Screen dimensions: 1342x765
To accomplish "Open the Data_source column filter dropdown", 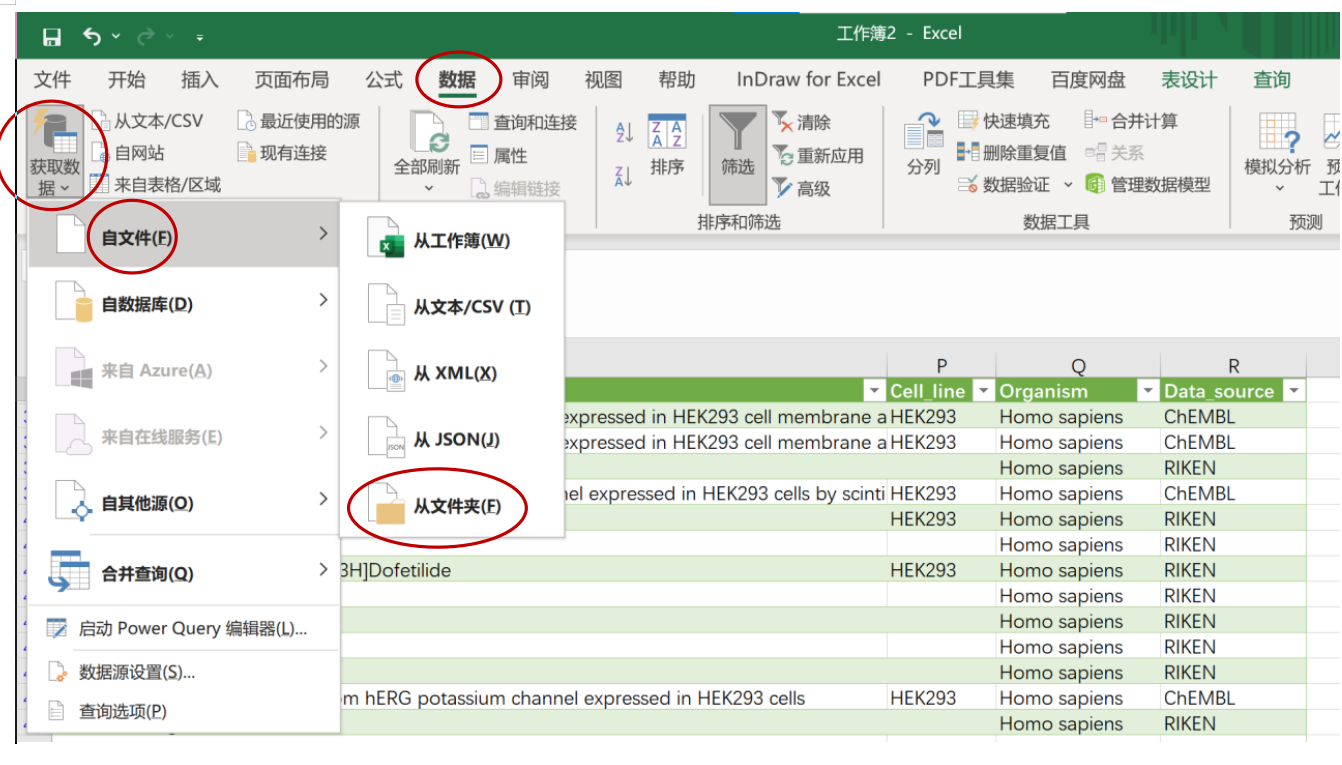I will (1295, 391).
